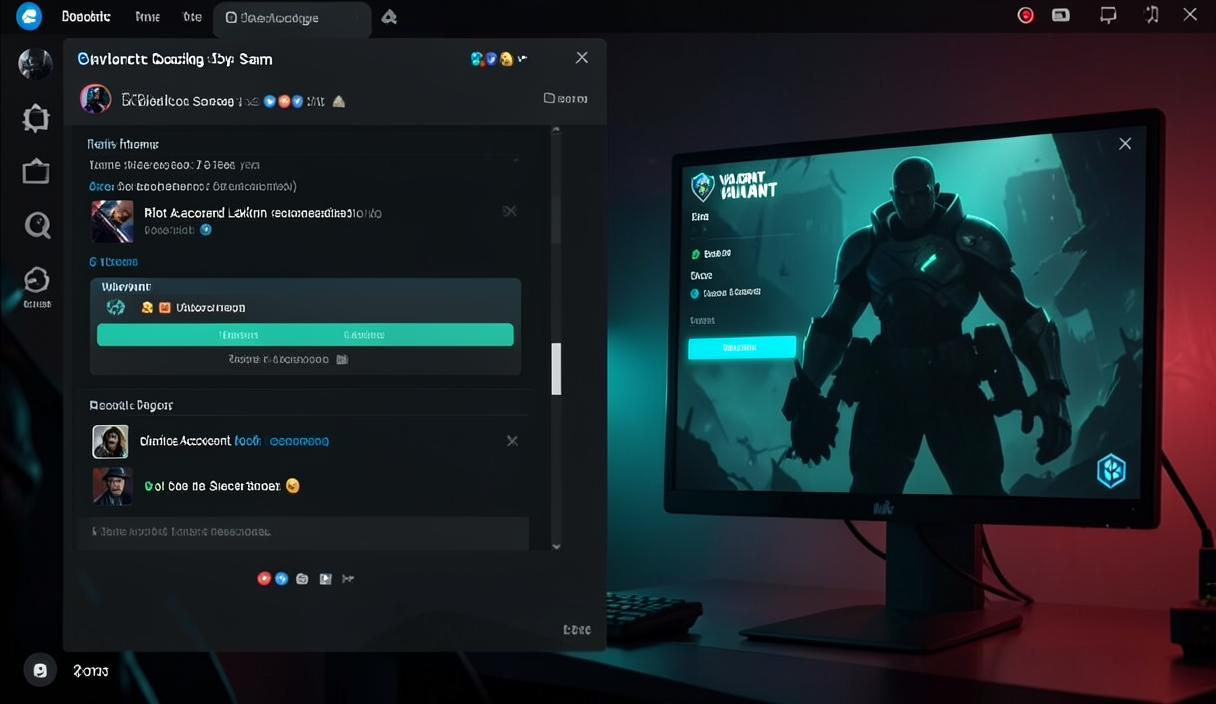Click the white card icon in top-right bar
Image resolution: width=1216 pixels, height=704 pixels.
1061,15
